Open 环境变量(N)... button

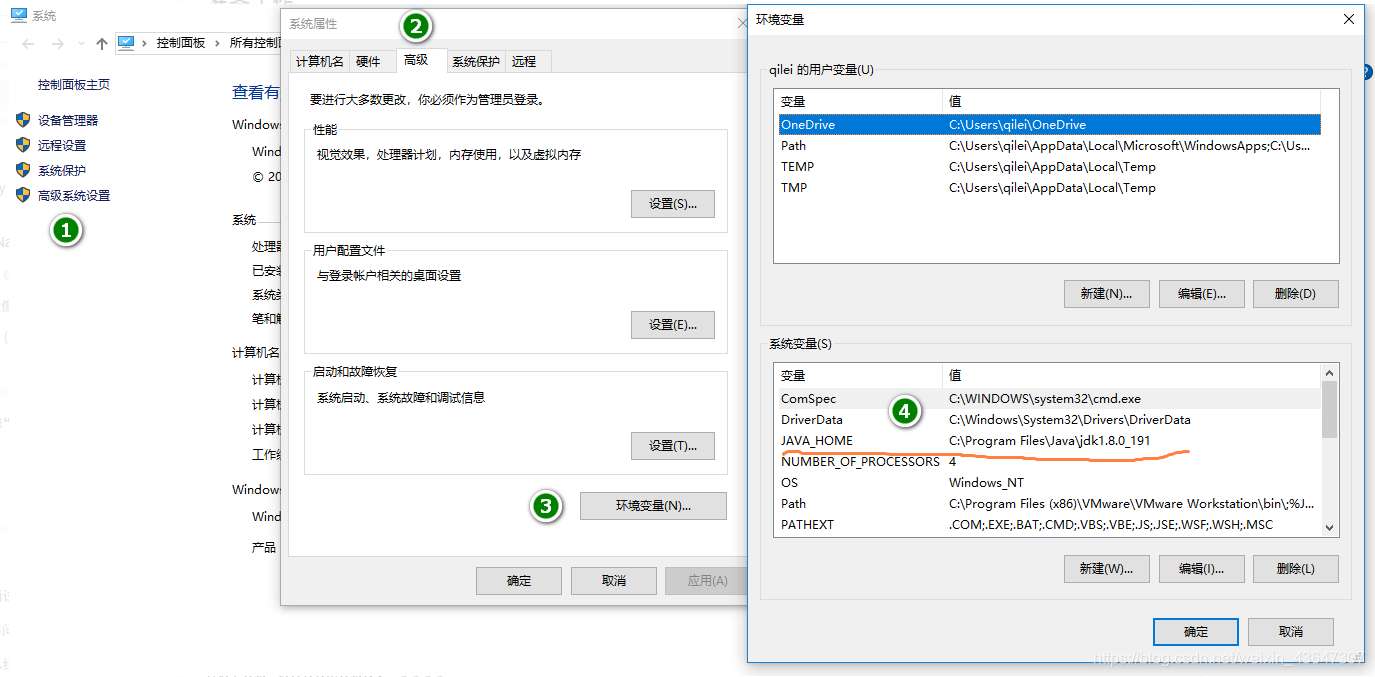coord(653,506)
